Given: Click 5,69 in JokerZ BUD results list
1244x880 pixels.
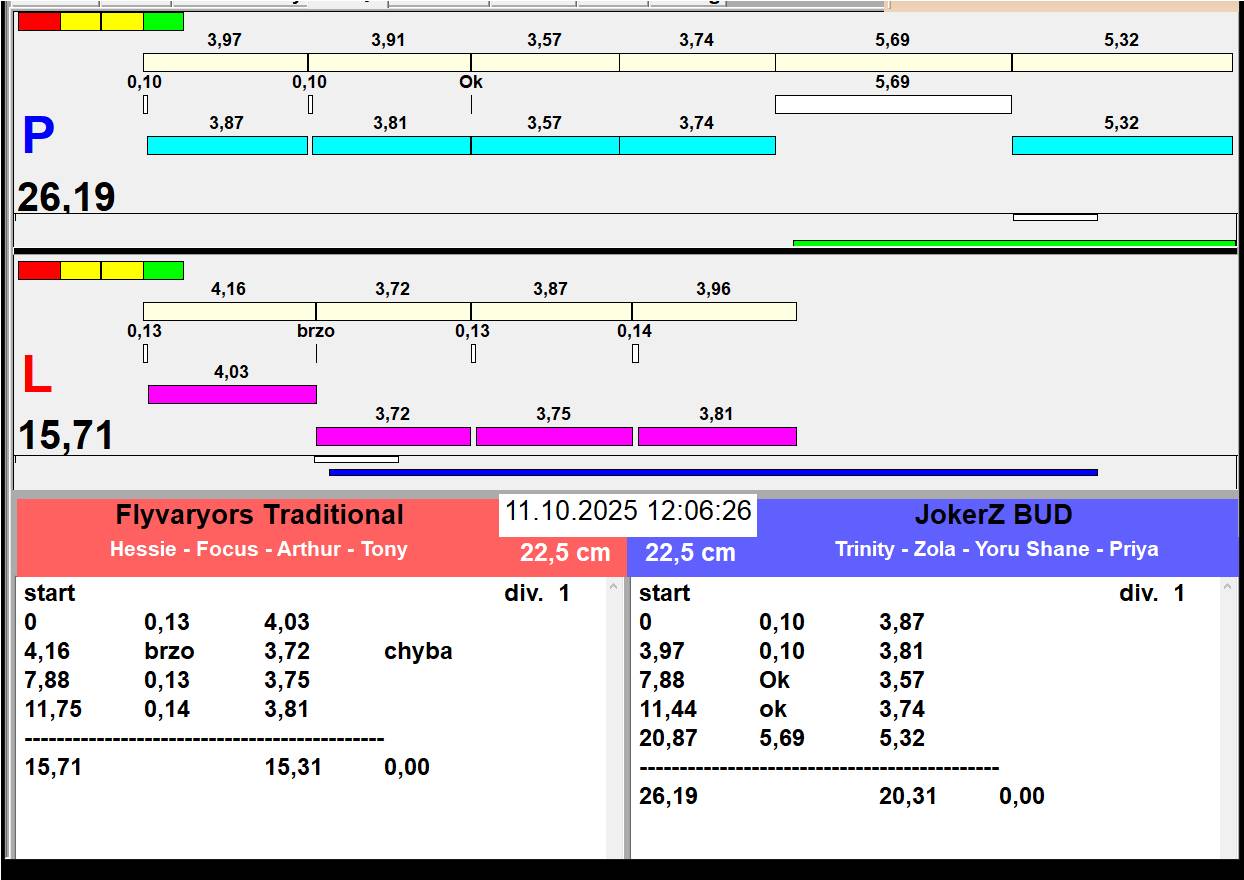Looking at the screenshot, I should 782,738.
